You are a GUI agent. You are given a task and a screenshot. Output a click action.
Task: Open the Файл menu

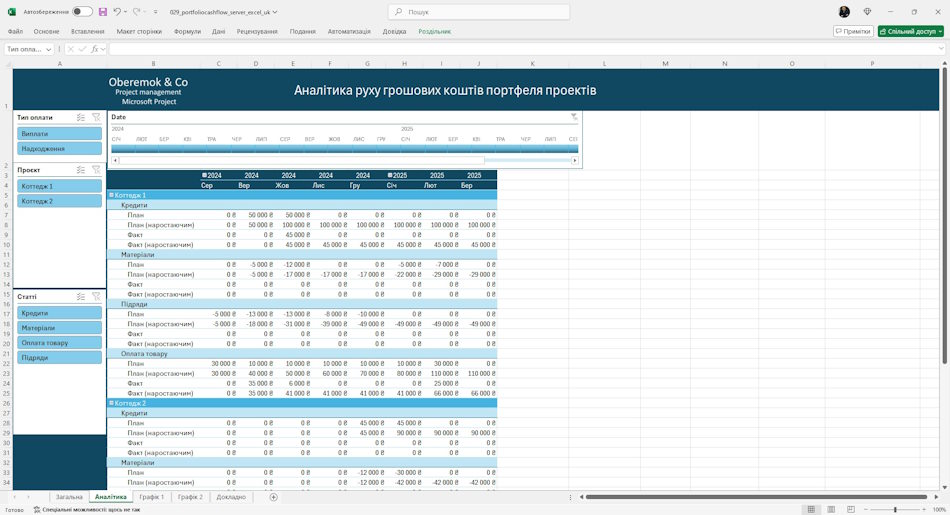click(15, 32)
